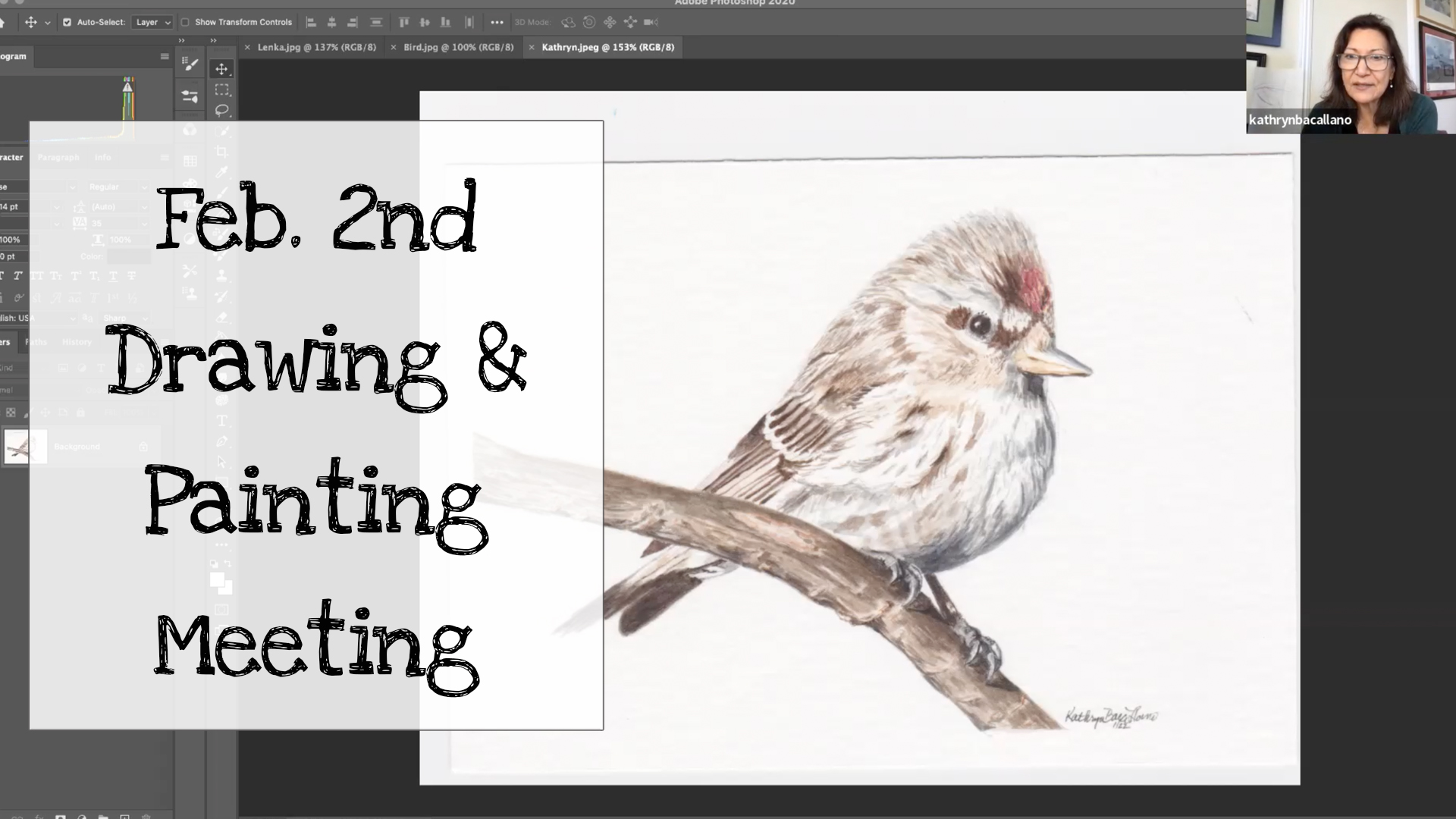Click Align horizontal centers in options bar
Image resolution: width=1456 pixels, height=819 pixels.
pyautogui.click(x=331, y=22)
